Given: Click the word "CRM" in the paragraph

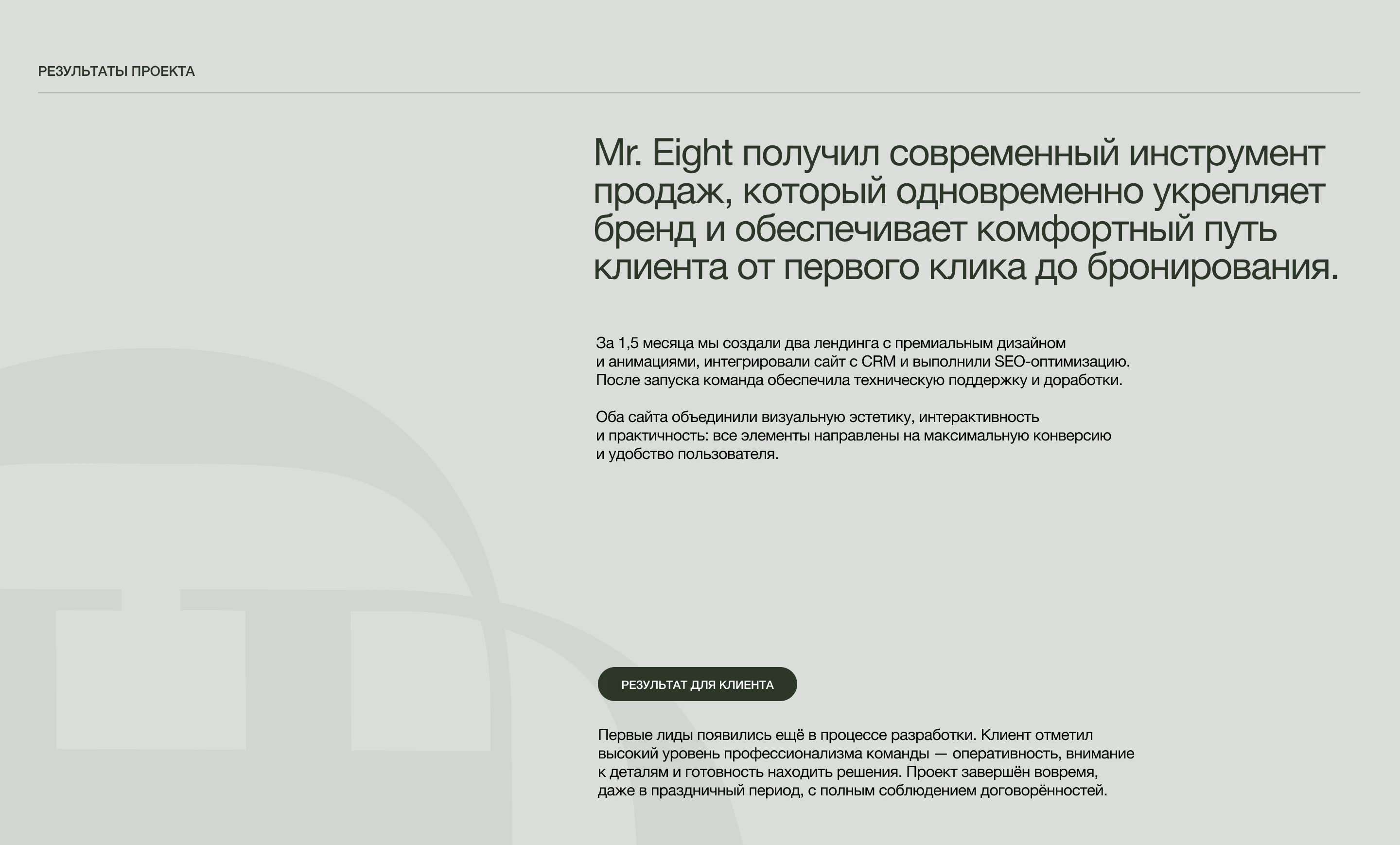Looking at the screenshot, I should (x=878, y=361).
